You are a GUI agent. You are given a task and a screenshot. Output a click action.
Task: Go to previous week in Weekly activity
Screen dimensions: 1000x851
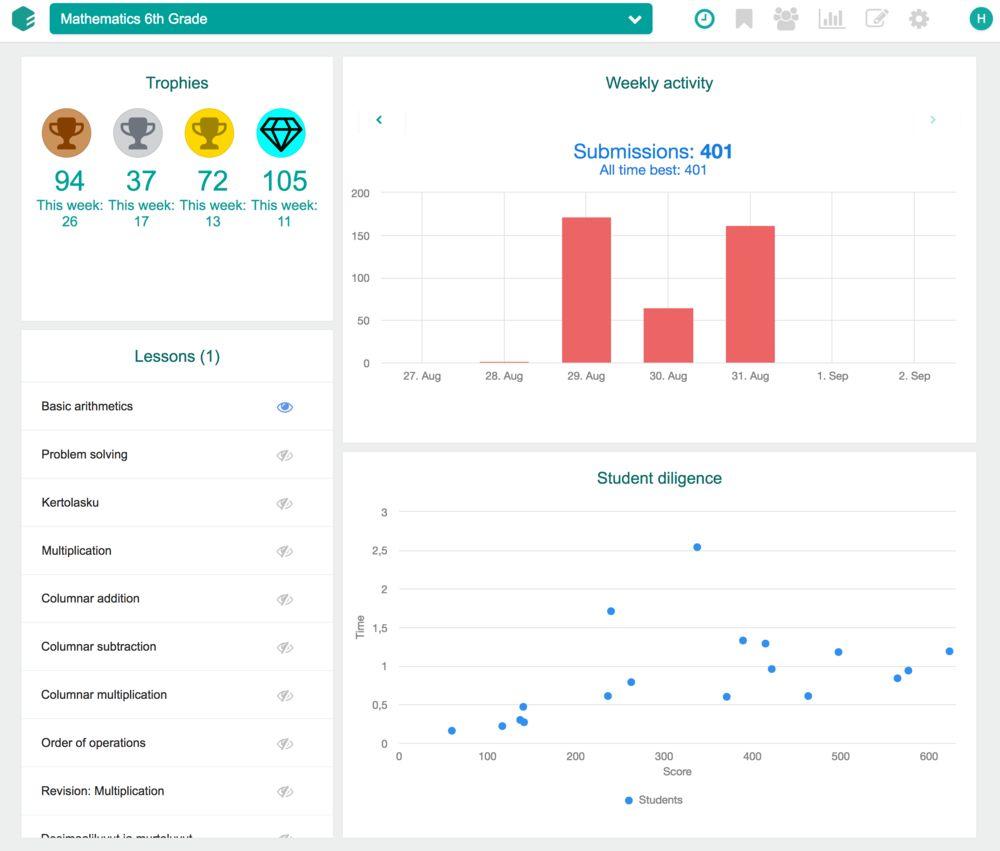379,119
